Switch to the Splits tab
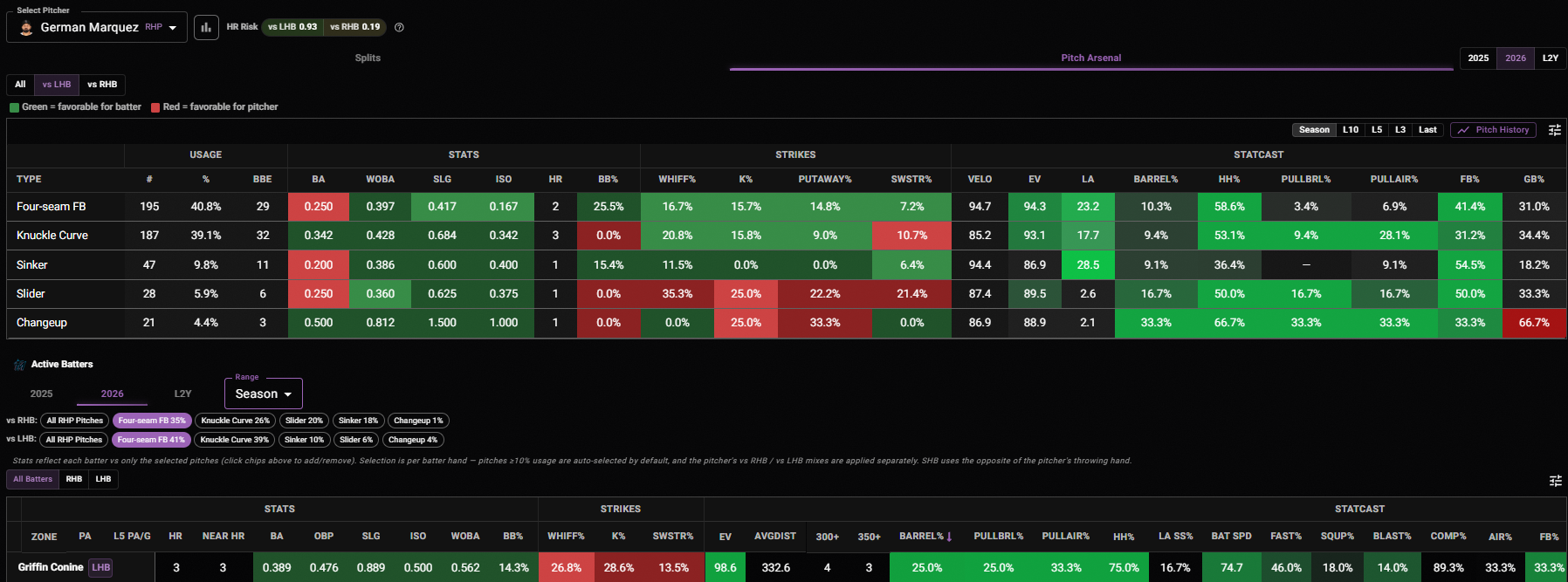1568x582 pixels. coord(368,58)
